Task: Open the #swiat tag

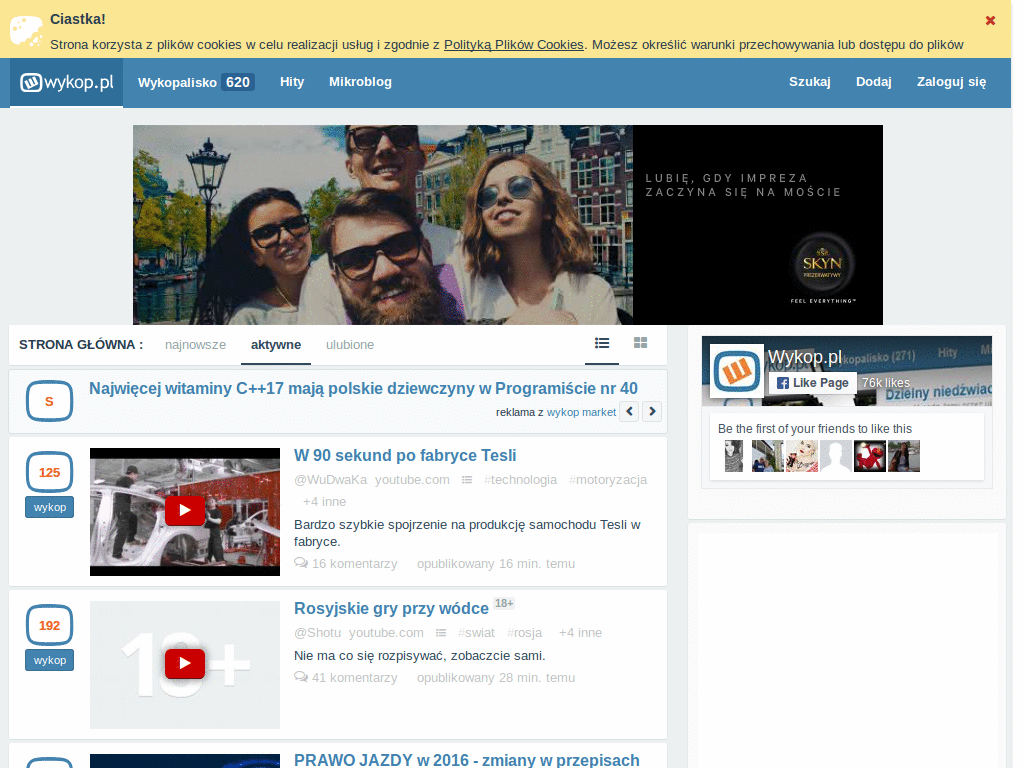Action: click(x=476, y=633)
